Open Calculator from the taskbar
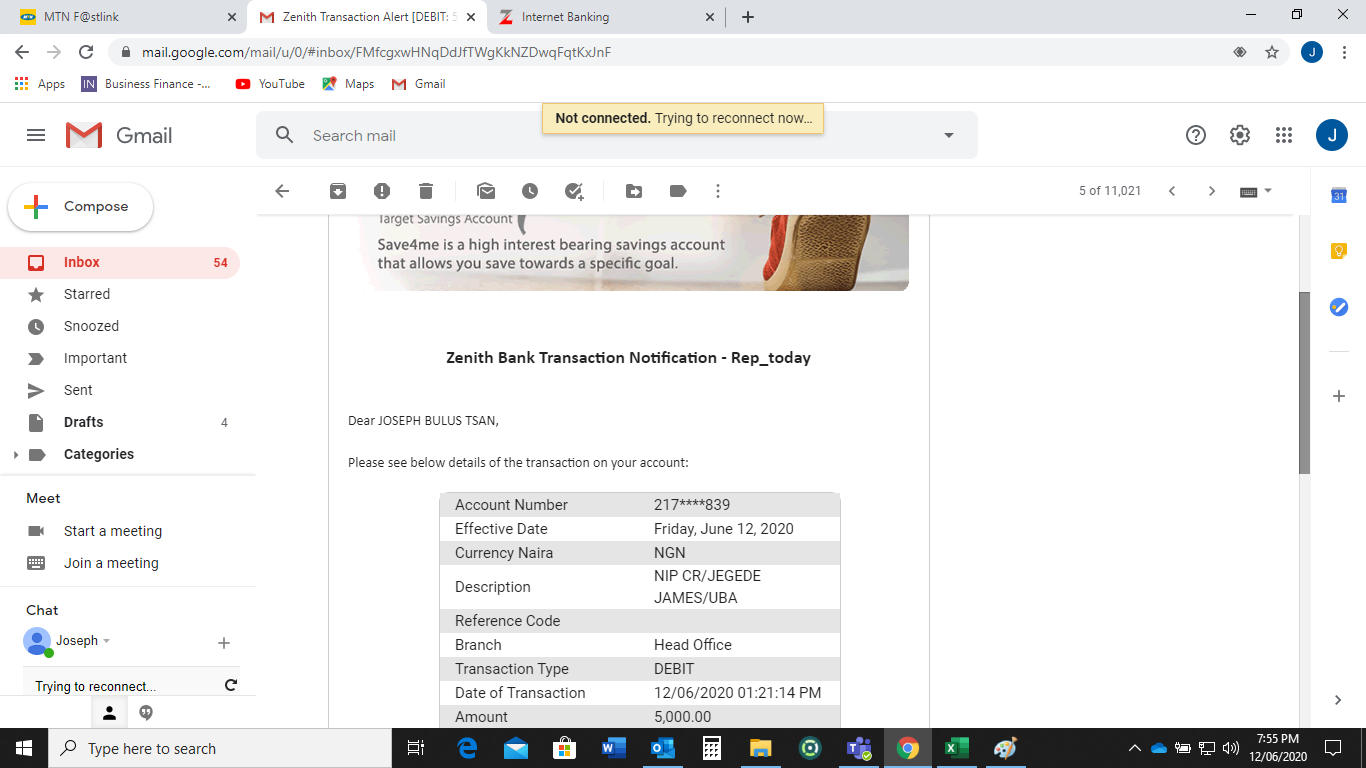The image size is (1366, 768). click(712, 748)
